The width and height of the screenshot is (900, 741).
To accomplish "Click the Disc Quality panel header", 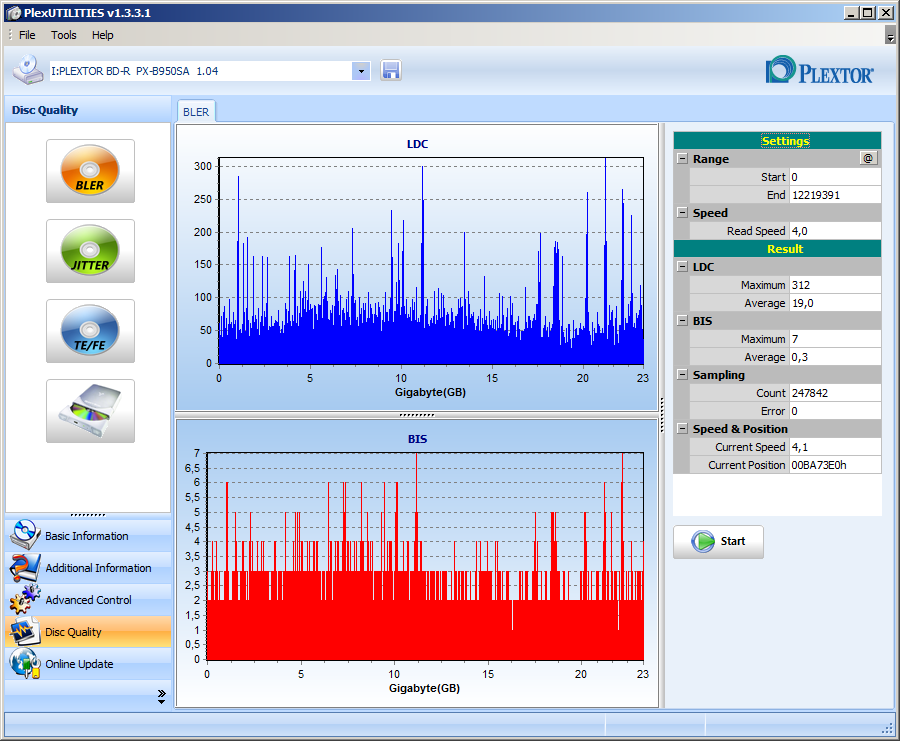I will click(88, 110).
